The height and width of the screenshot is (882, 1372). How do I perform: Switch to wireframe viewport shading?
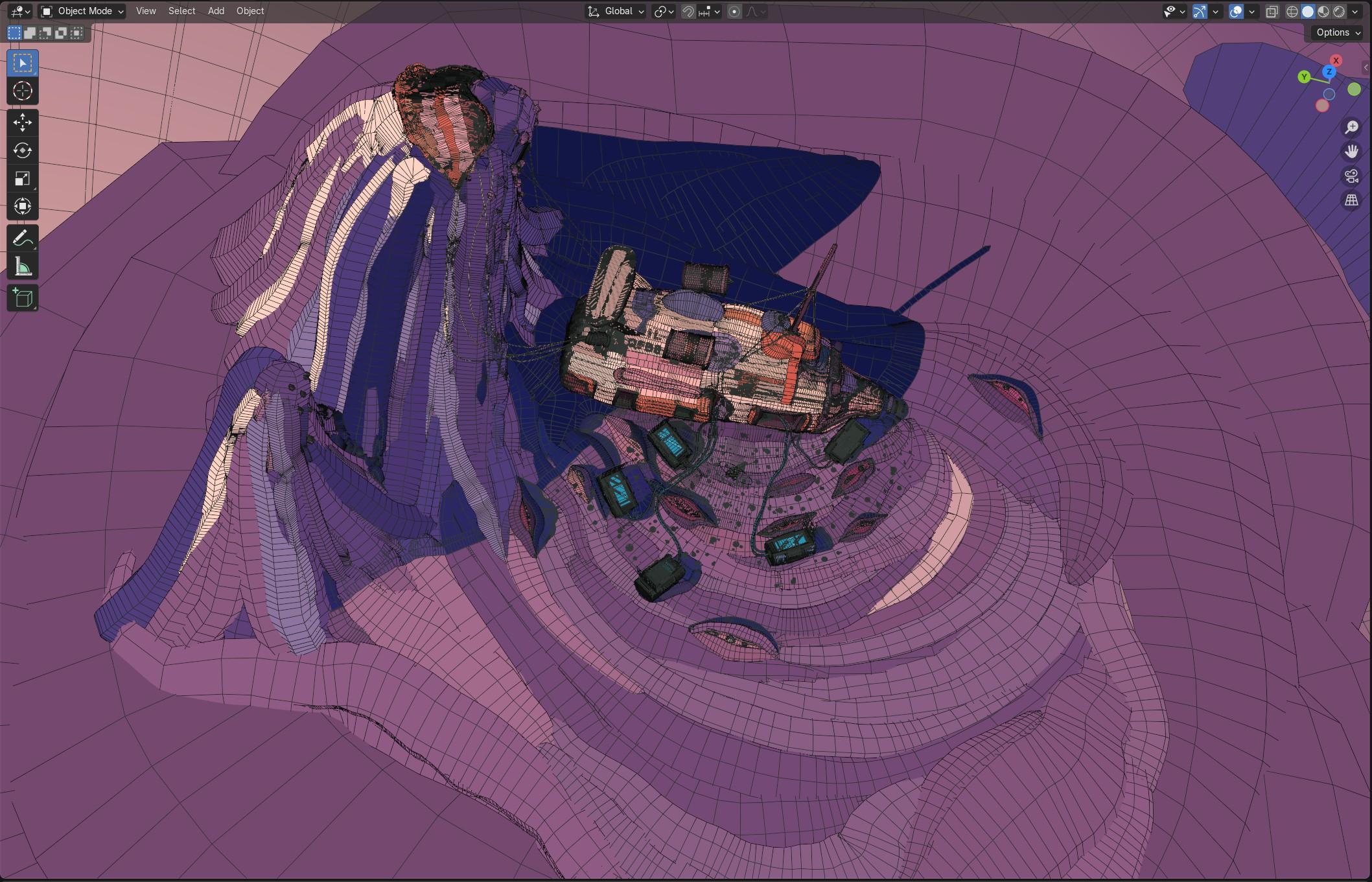point(1292,12)
